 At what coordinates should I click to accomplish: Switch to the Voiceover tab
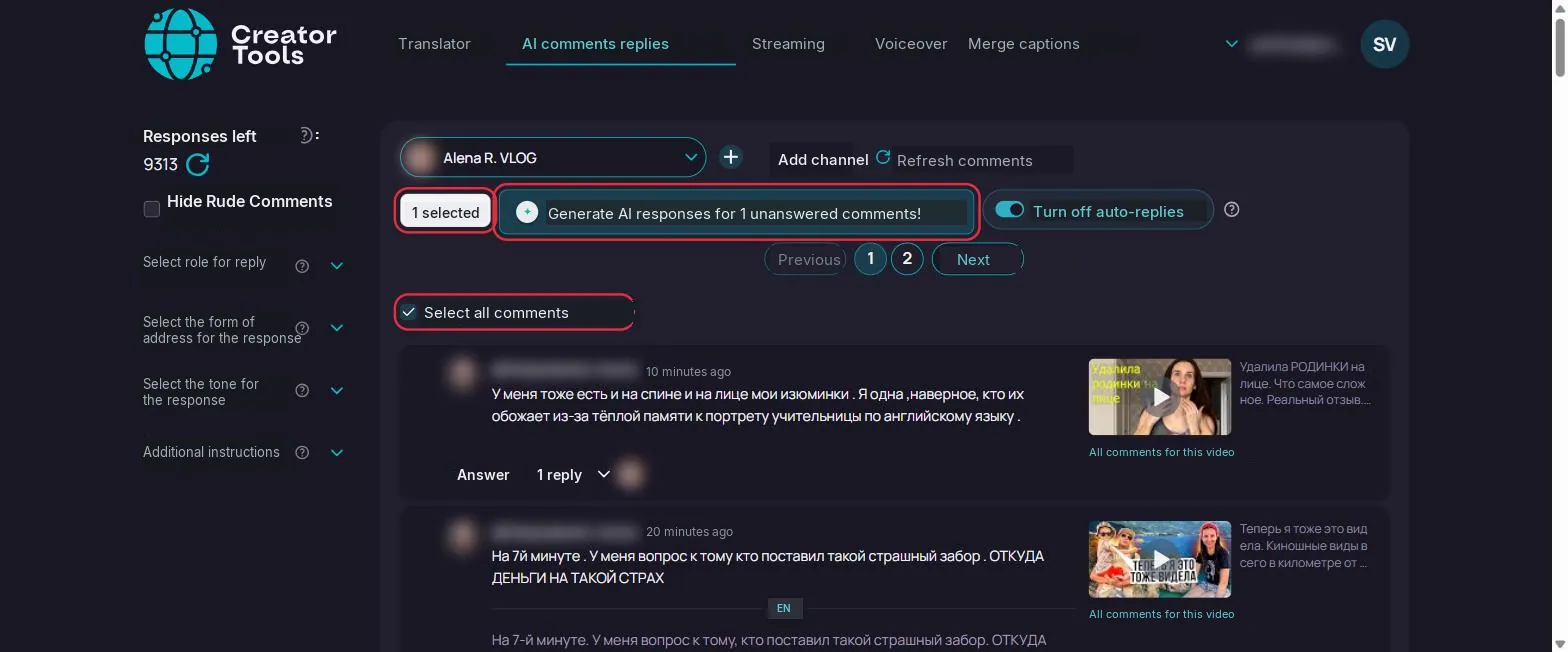pos(911,44)
